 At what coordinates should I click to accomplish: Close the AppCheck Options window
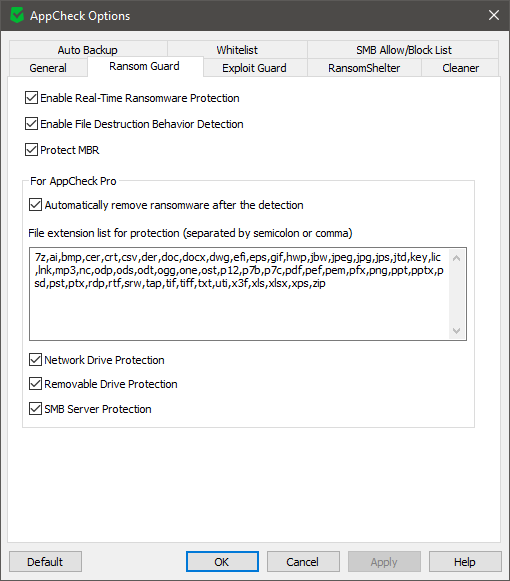[x=494, y=15]
